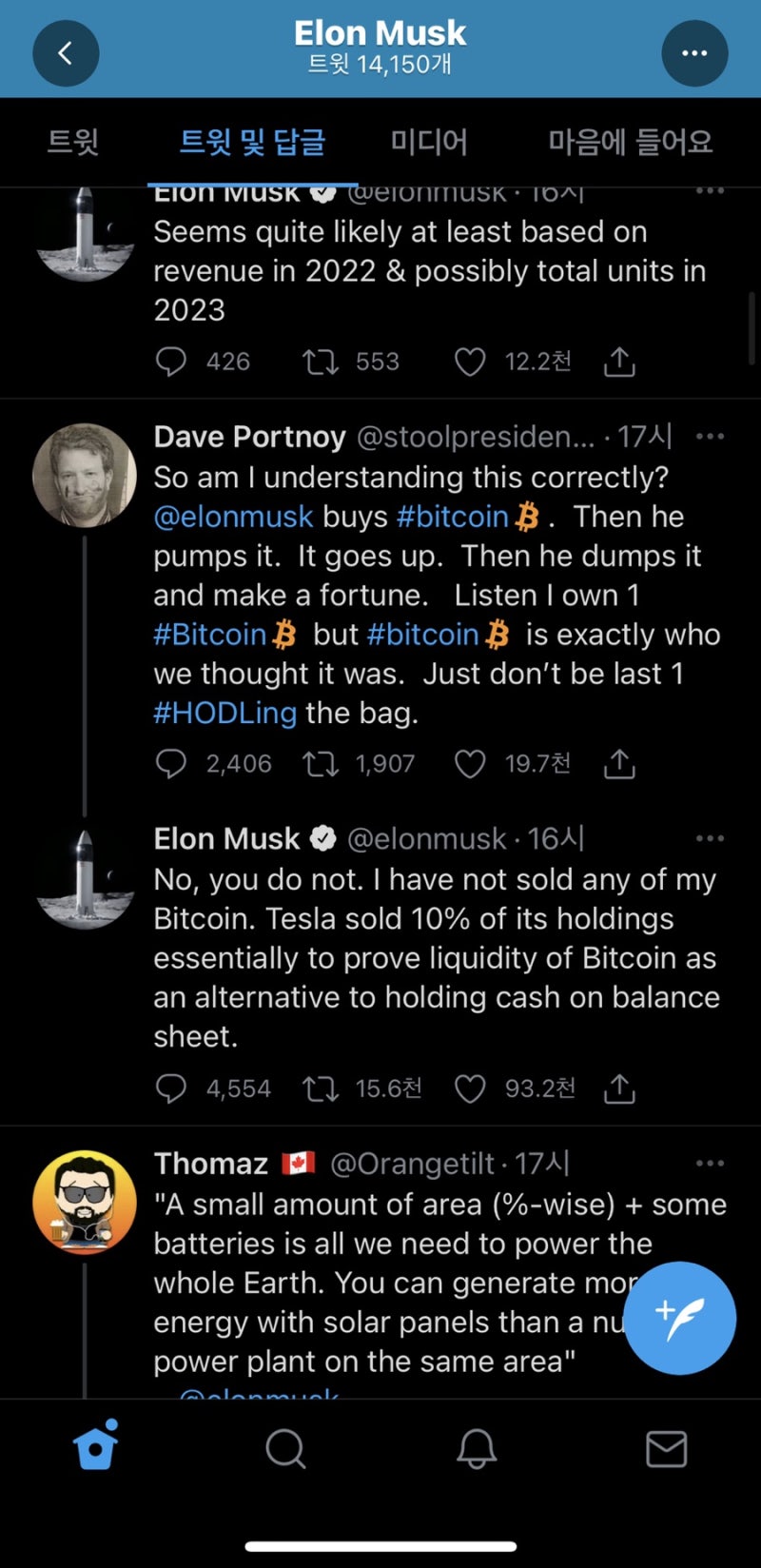Screen dimensions: 761x1568
Task: Switch to the 트윗 tab
Action: click(73, 143)
